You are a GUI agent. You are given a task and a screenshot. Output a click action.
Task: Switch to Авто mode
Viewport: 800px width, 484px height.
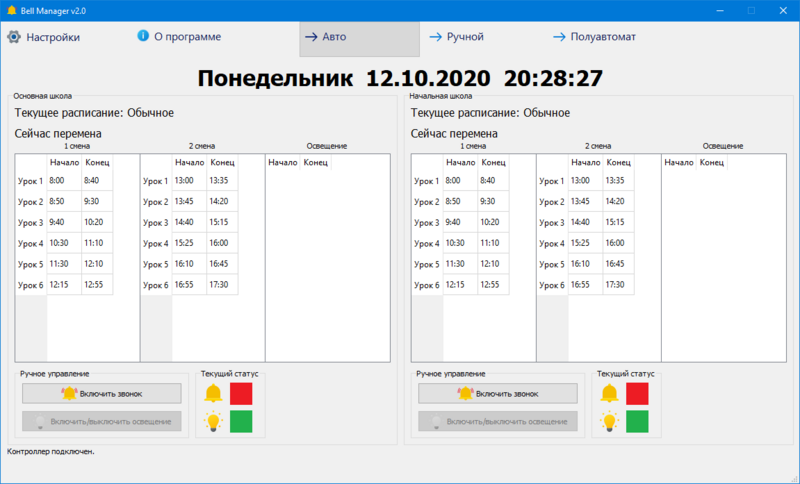[360, 39]
